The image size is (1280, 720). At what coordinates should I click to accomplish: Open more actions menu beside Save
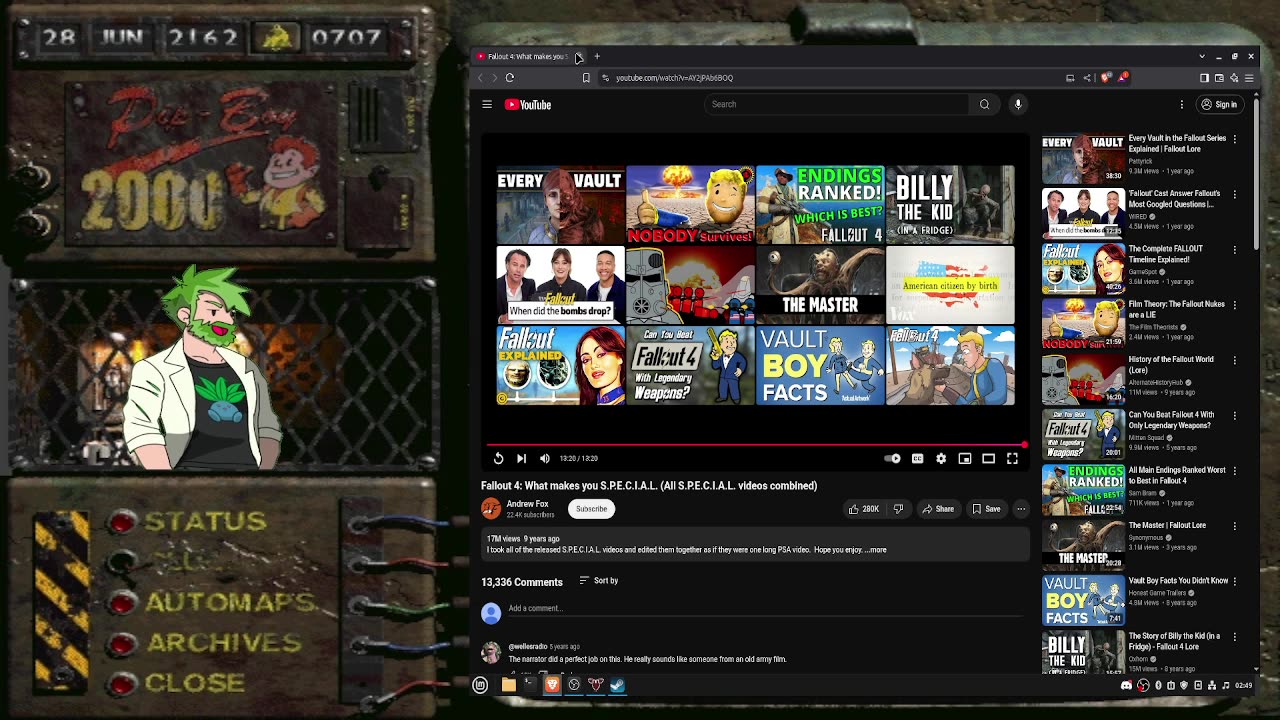pyautogui.click(x=1021, y=509)
